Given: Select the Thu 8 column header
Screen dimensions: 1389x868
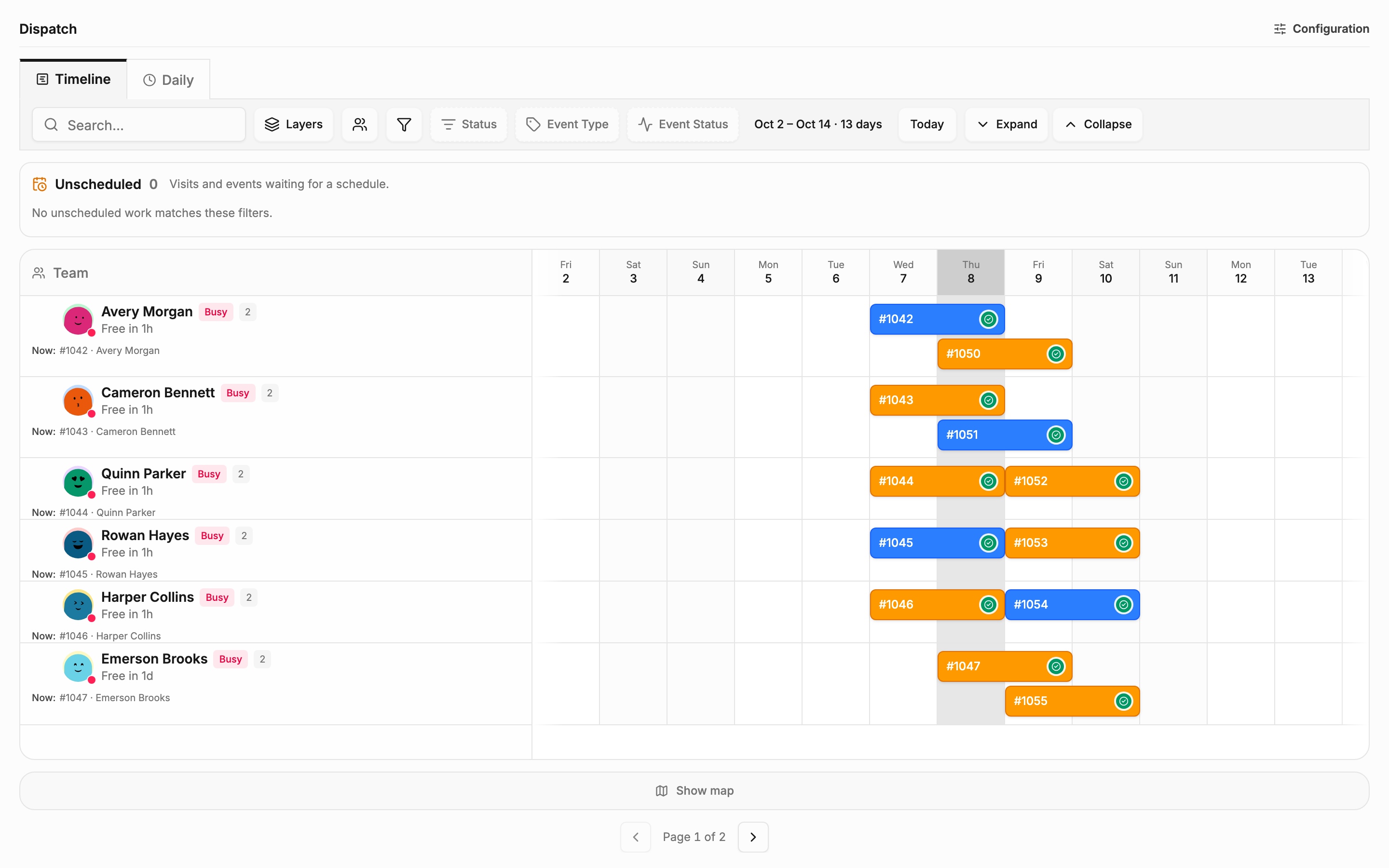Looking at the screenshot, I should click(x=970, y=272).
